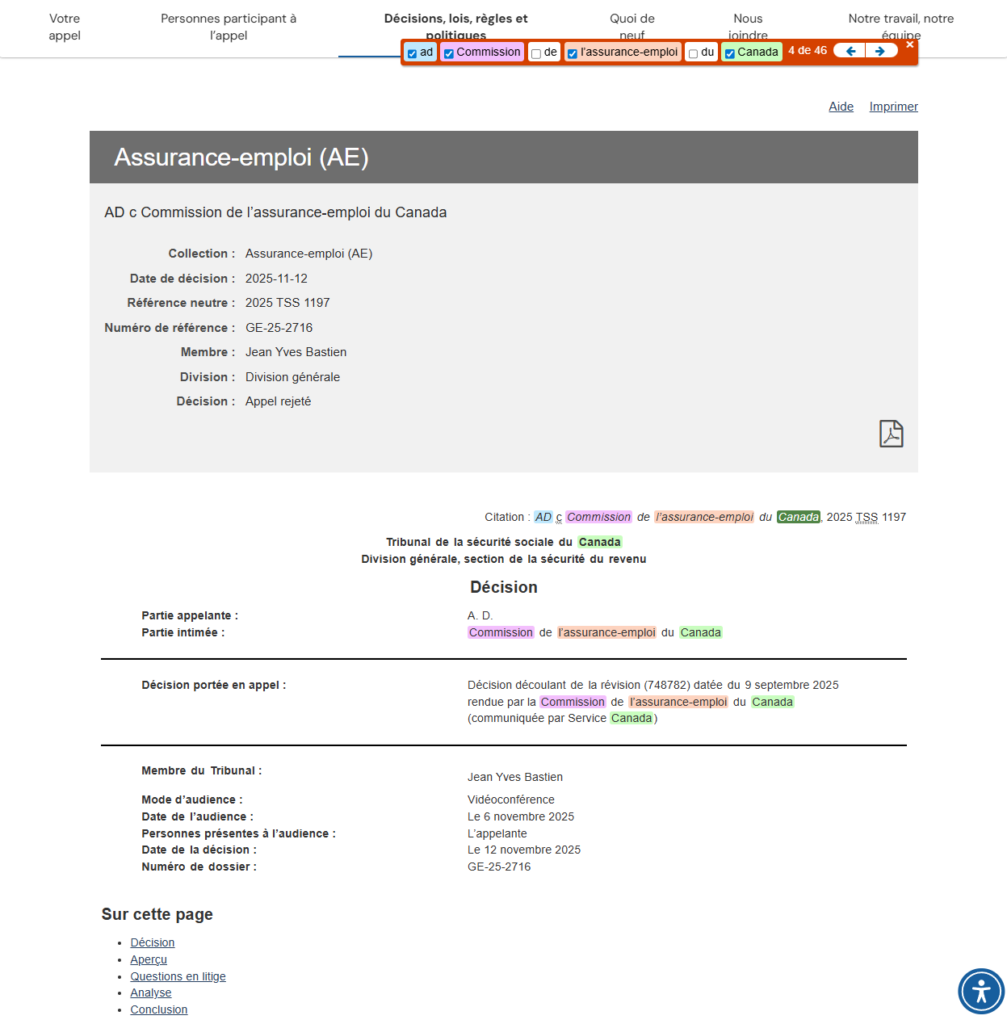Go to next search highlight match

point(880,51)
